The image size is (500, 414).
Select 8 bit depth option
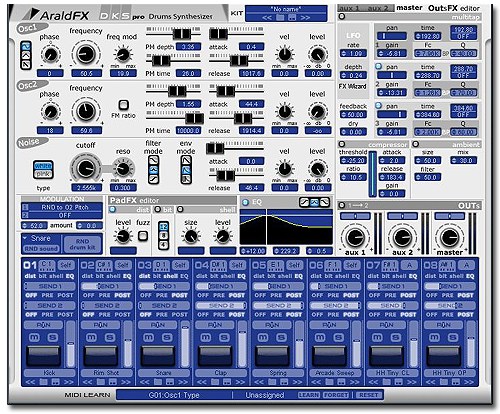point(163,236)
